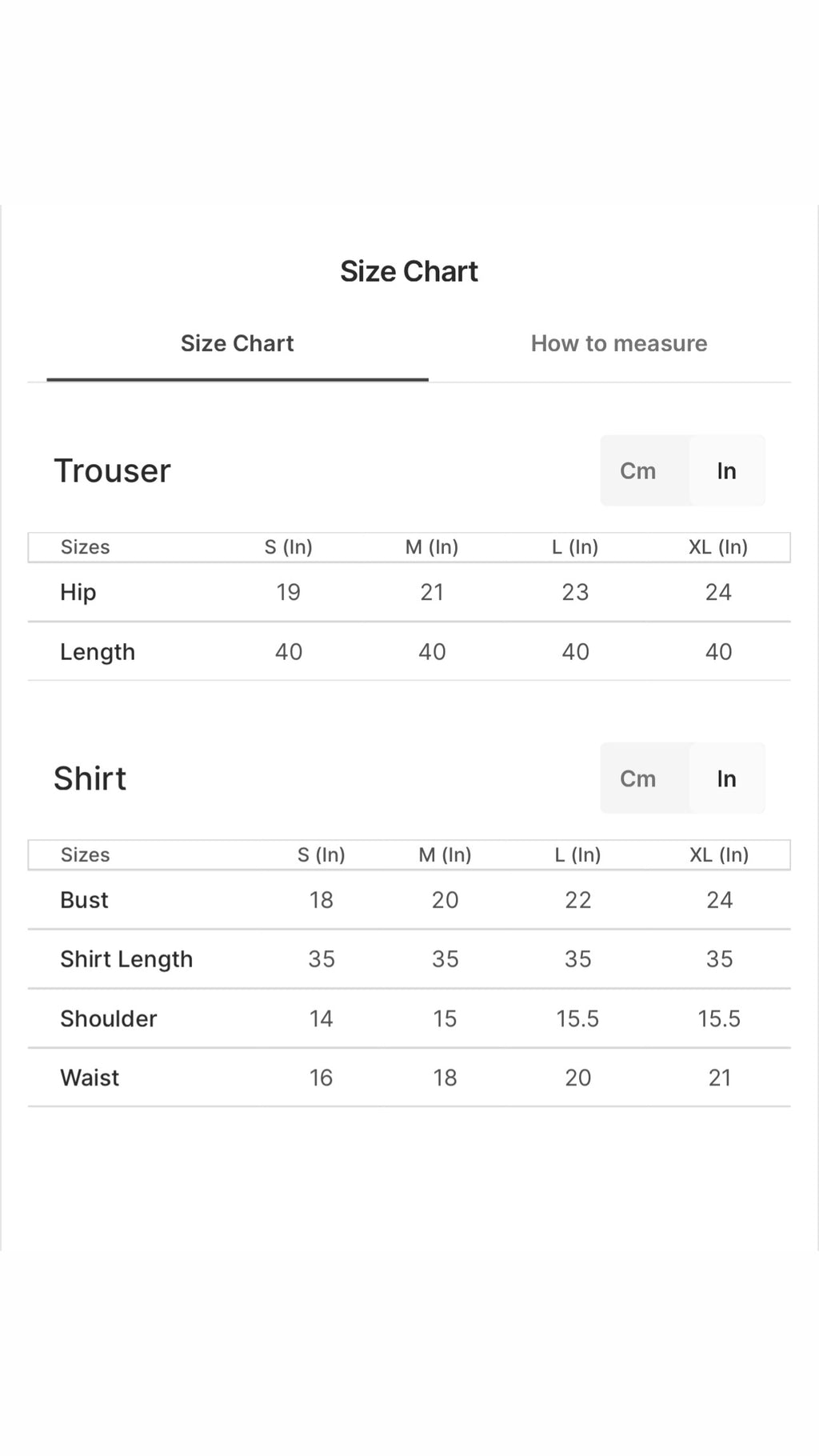Screen dimensions: 819x1456
Task: Click the Trouser section heading
Action: [x=112, y=470]
